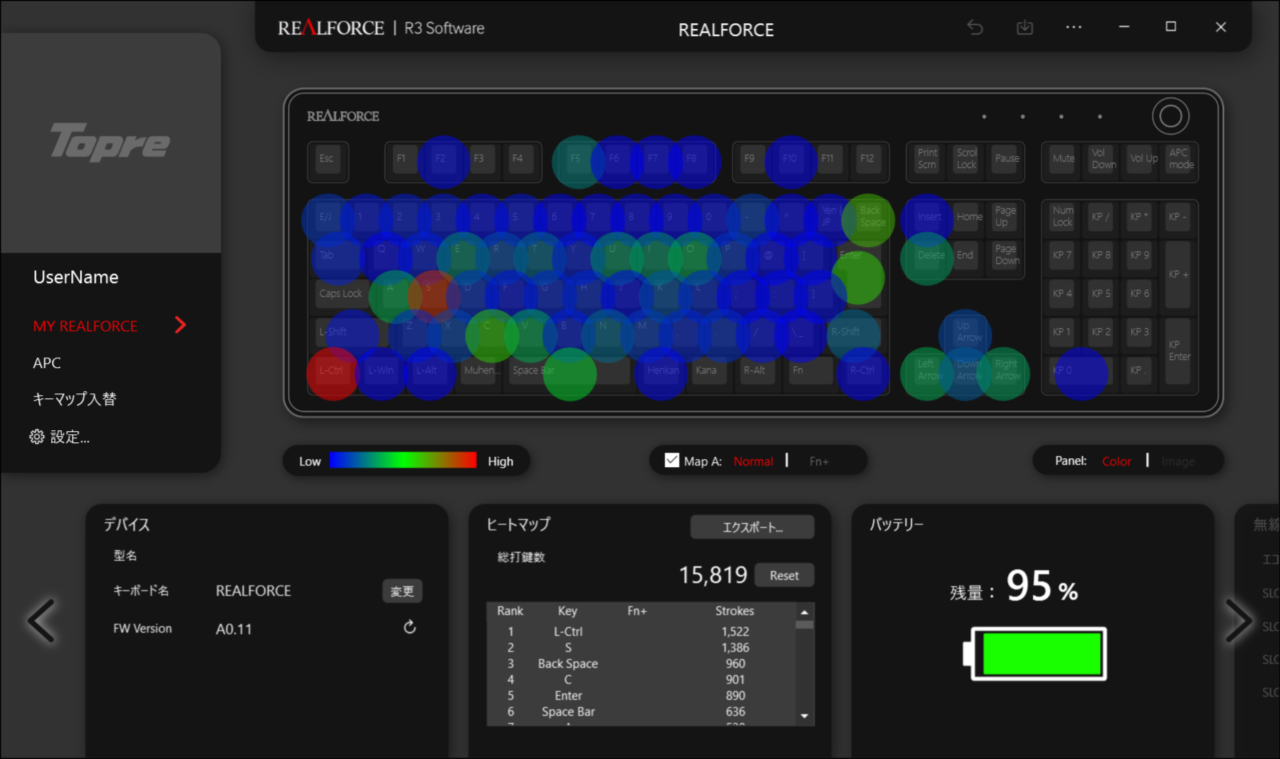
Task: Click the Topre logo in sidebar
Action: [110, 142]
